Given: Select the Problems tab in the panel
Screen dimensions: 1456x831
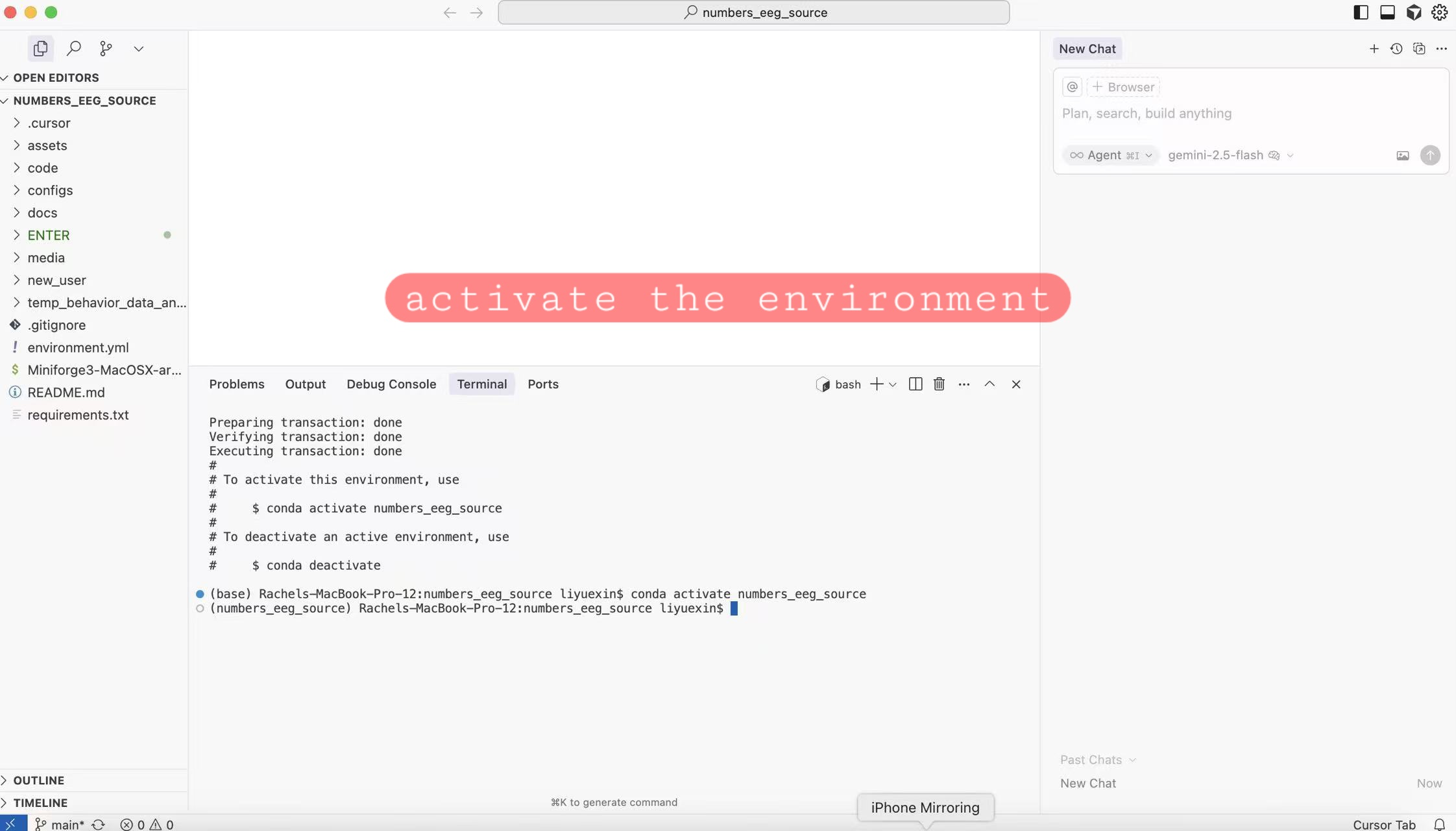Looking at the screenshot, I should (x=236, y=384).
